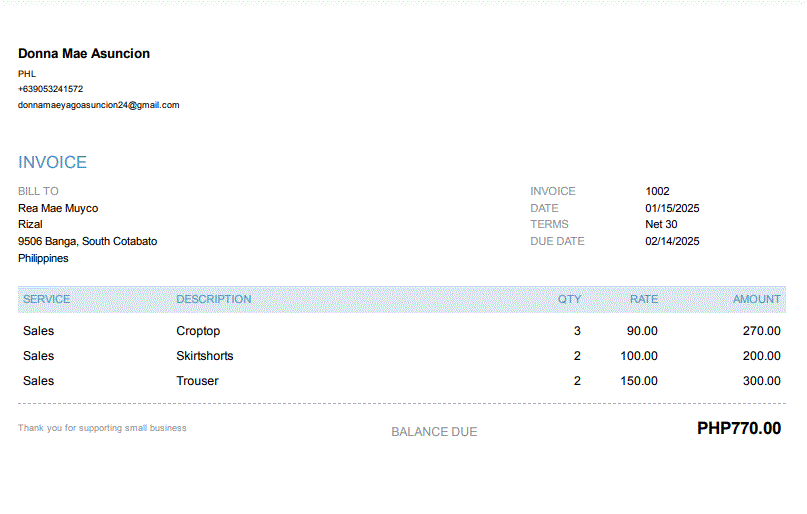The width and height of the screenshot is (807, 514).
Task: Click the Net 30 terms value
Action: point(661,224)
